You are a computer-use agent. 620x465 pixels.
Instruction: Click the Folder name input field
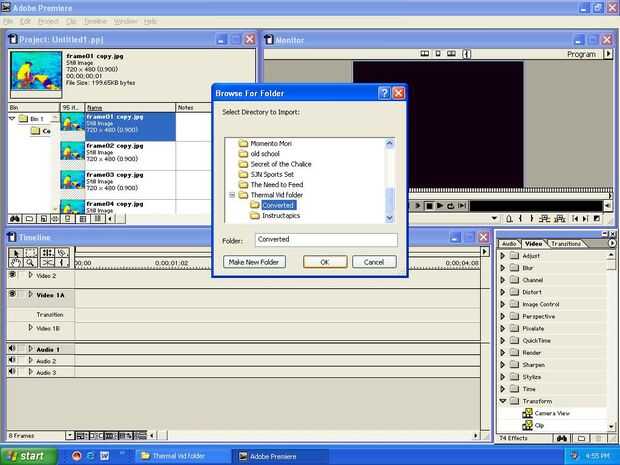click(326, 240)
